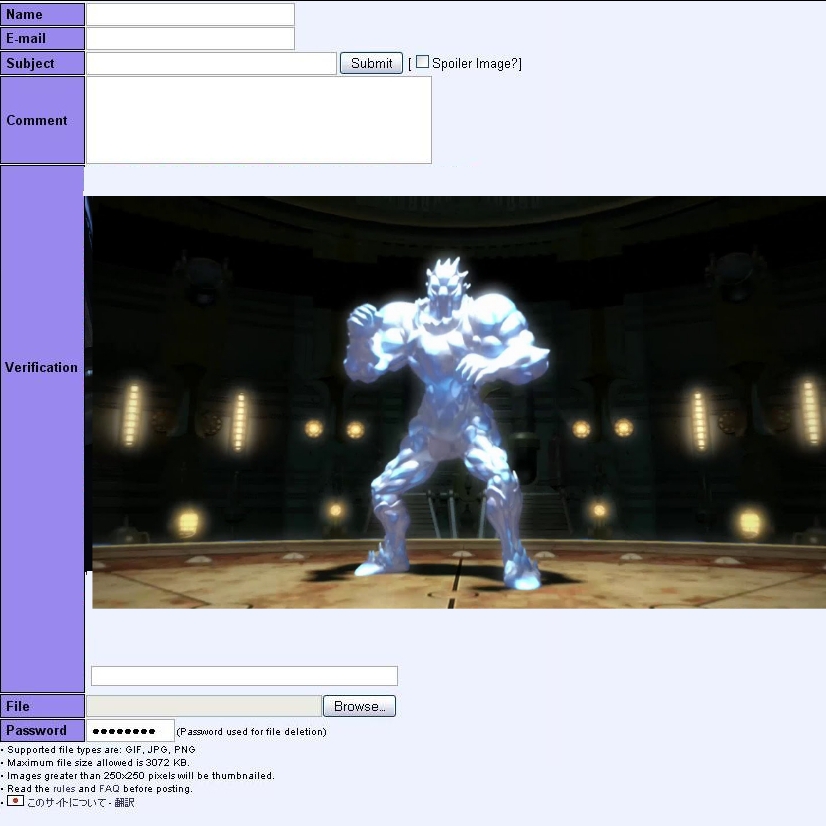Screen dimensions: 826x826
Task: Click the Subject row label
Action: click(42, 63)
